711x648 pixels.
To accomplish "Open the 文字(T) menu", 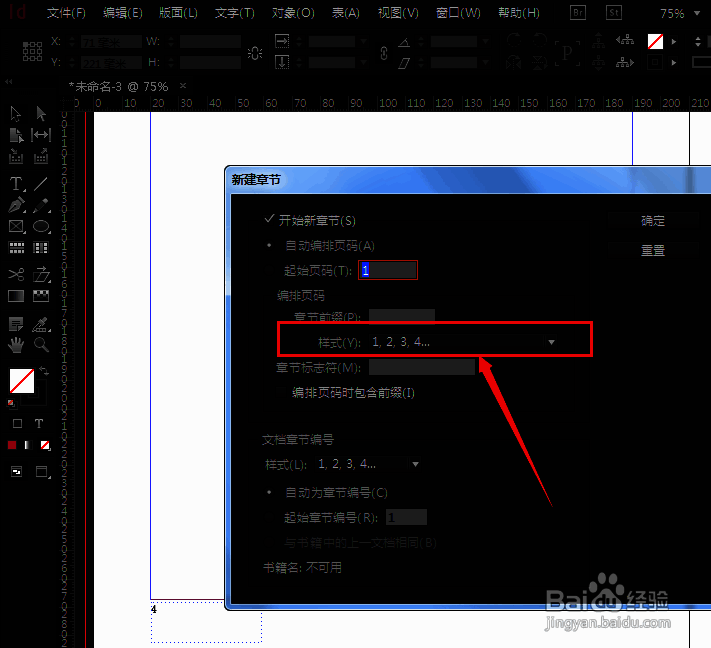I will point(234,13).
